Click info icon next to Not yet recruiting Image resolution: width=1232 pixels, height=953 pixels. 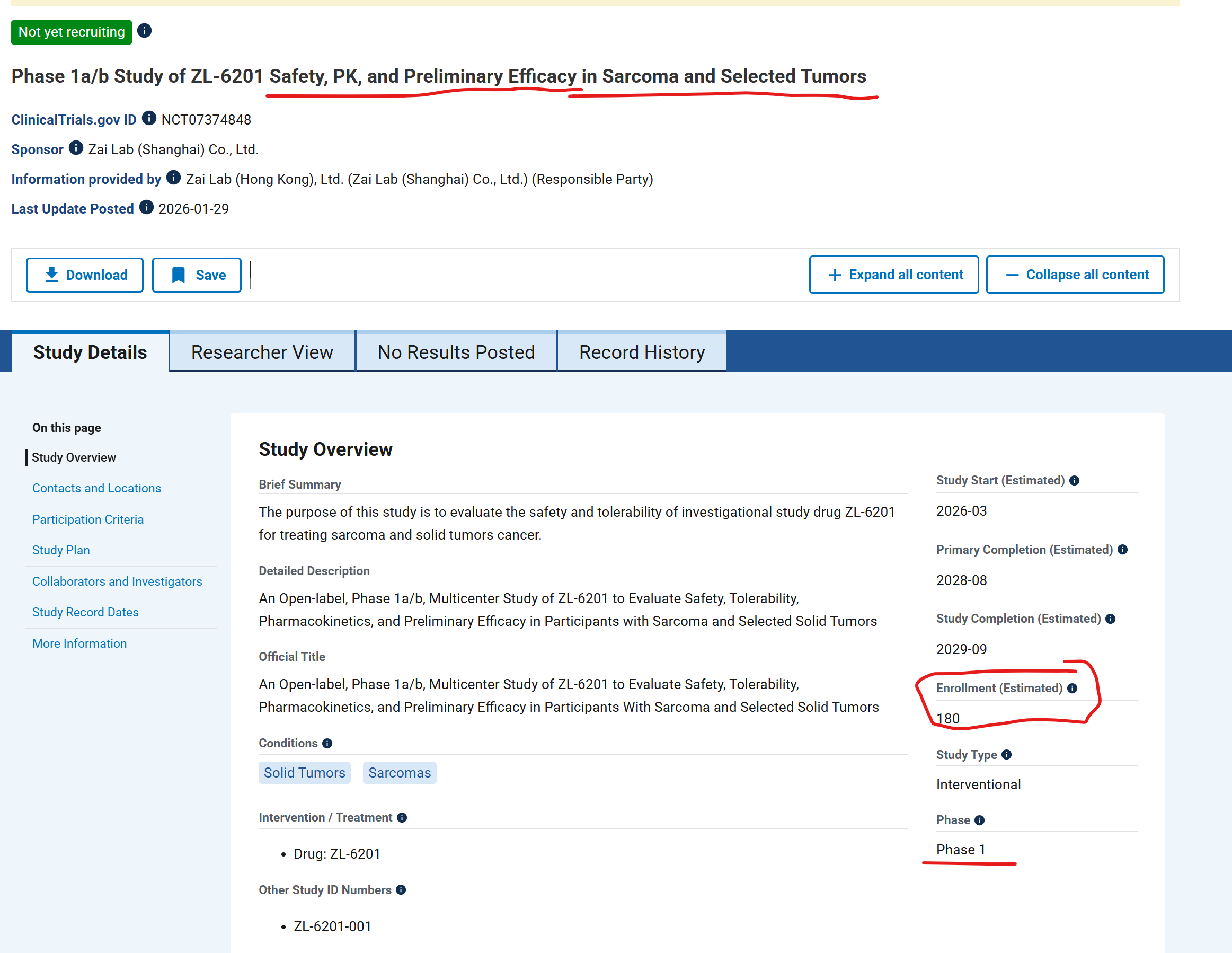coord(145,30)
